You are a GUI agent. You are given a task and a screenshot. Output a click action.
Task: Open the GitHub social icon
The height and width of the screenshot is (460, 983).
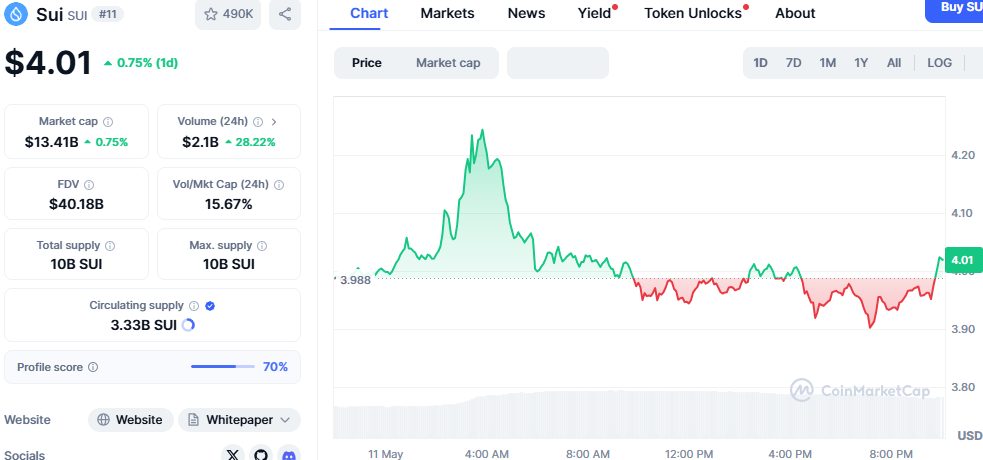[261, 455]
